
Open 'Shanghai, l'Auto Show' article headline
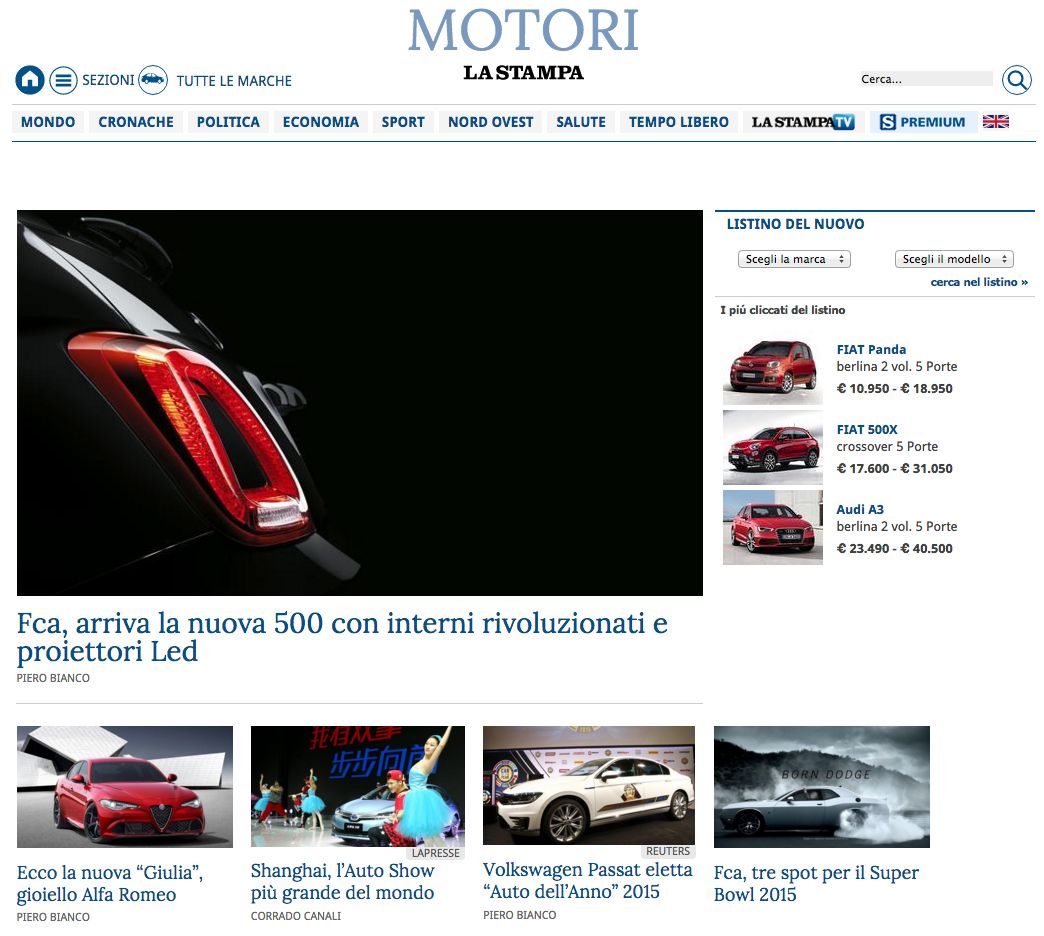[342, 881]
